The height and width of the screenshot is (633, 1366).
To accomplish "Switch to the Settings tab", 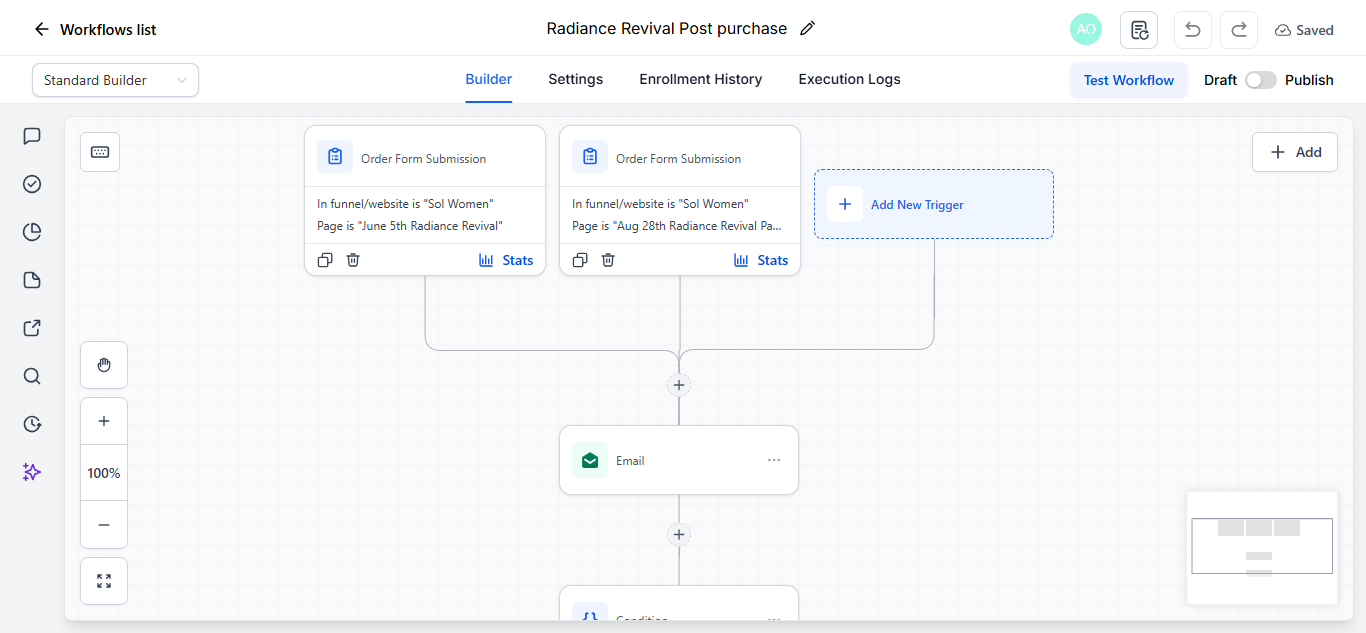I will (x=575, y=79).
